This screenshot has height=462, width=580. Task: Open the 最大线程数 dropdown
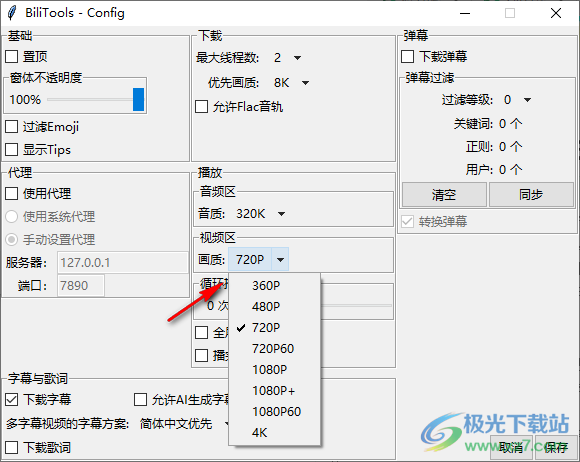point(297,58)
